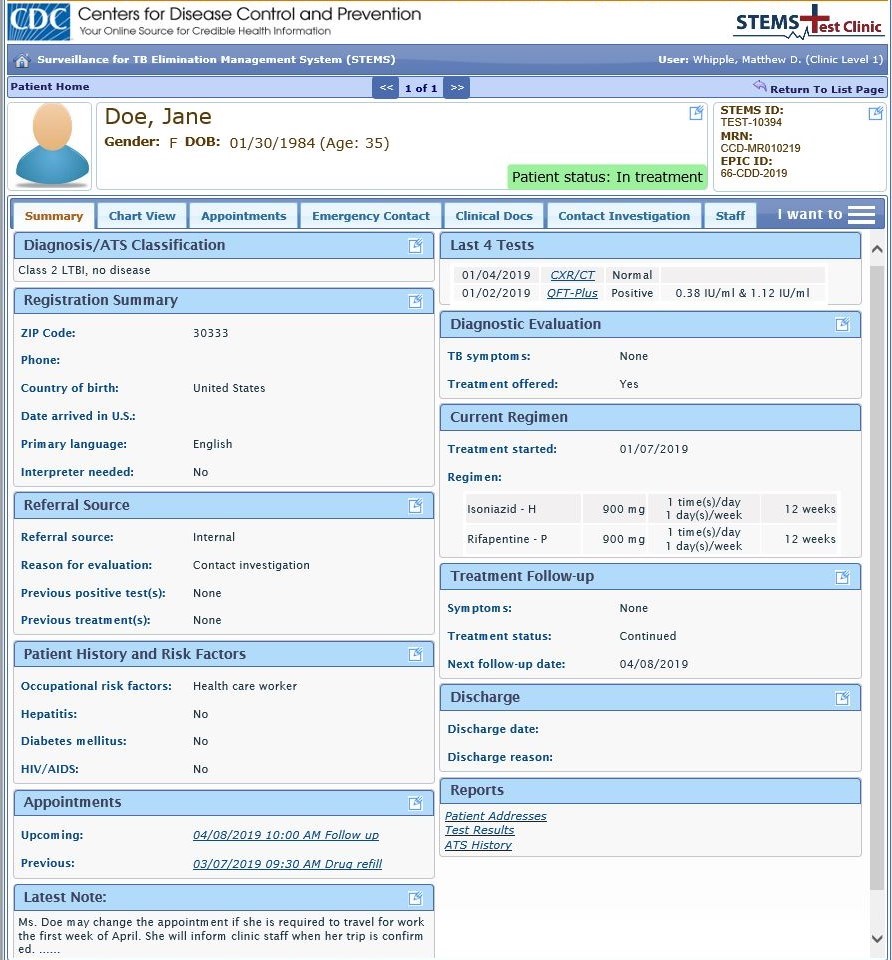Click the Patient Home label
Image resolution: width=892 pixels, height=960 pixels.
[50, 86]
